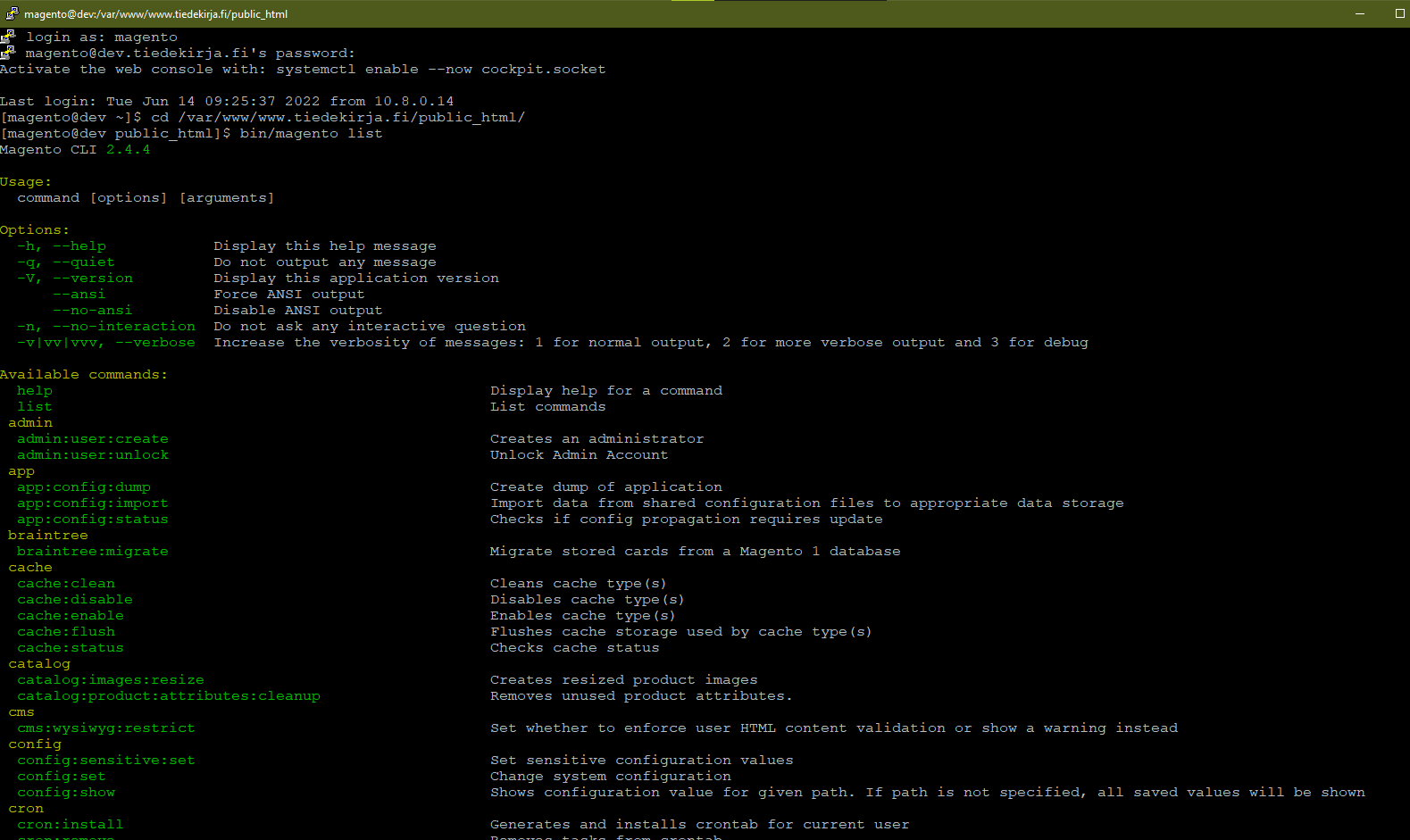The image size is (1410, 840).
Task: Maximize the PuTTY terminal window
Action: click(x=1399, y=13)
